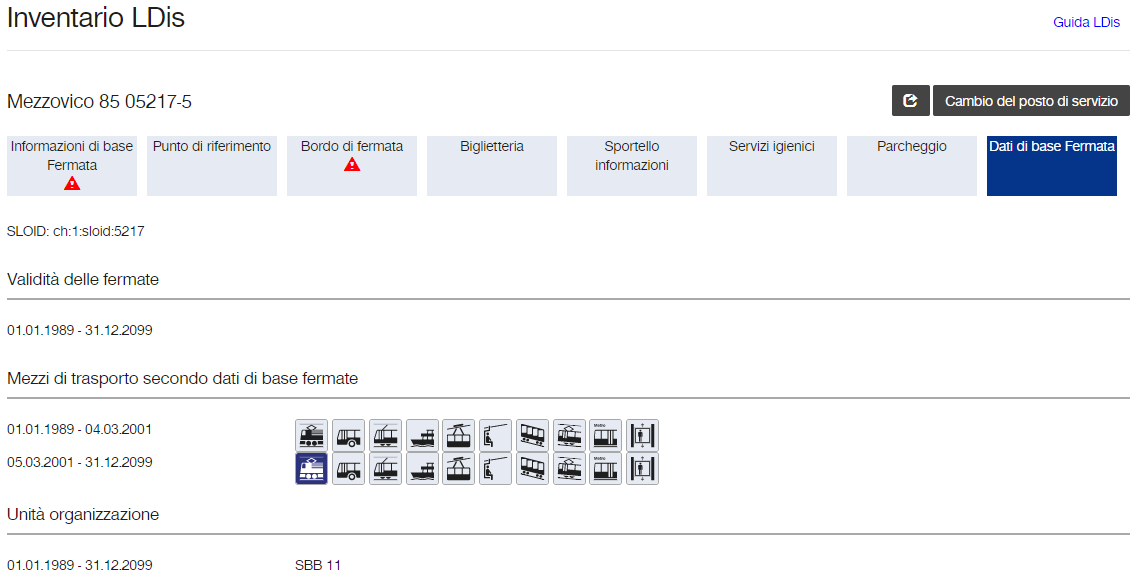Select tram icon in the 05.03.2001 row
1143x586 pixels.
[x=385, y=469]
